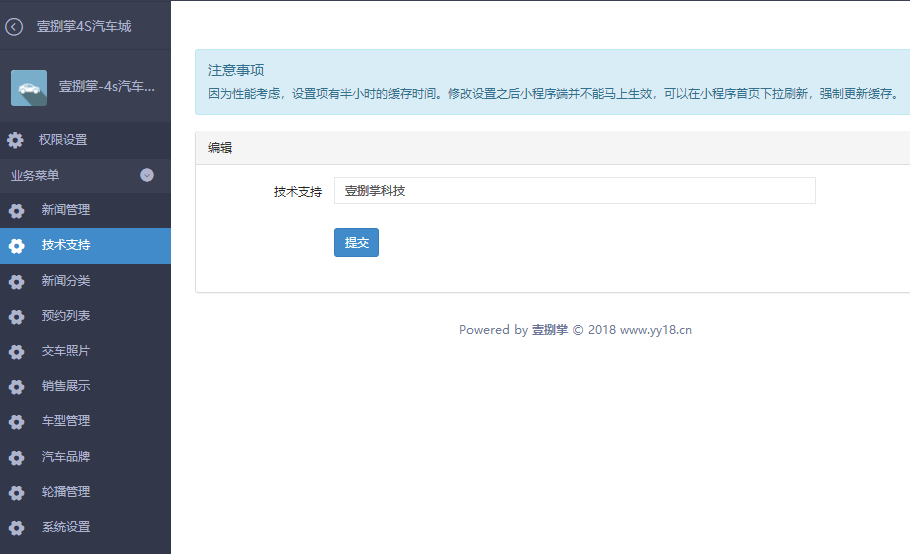
Task: Click the gear icon next to 汽车品牌
Action: tap(16, 458)
